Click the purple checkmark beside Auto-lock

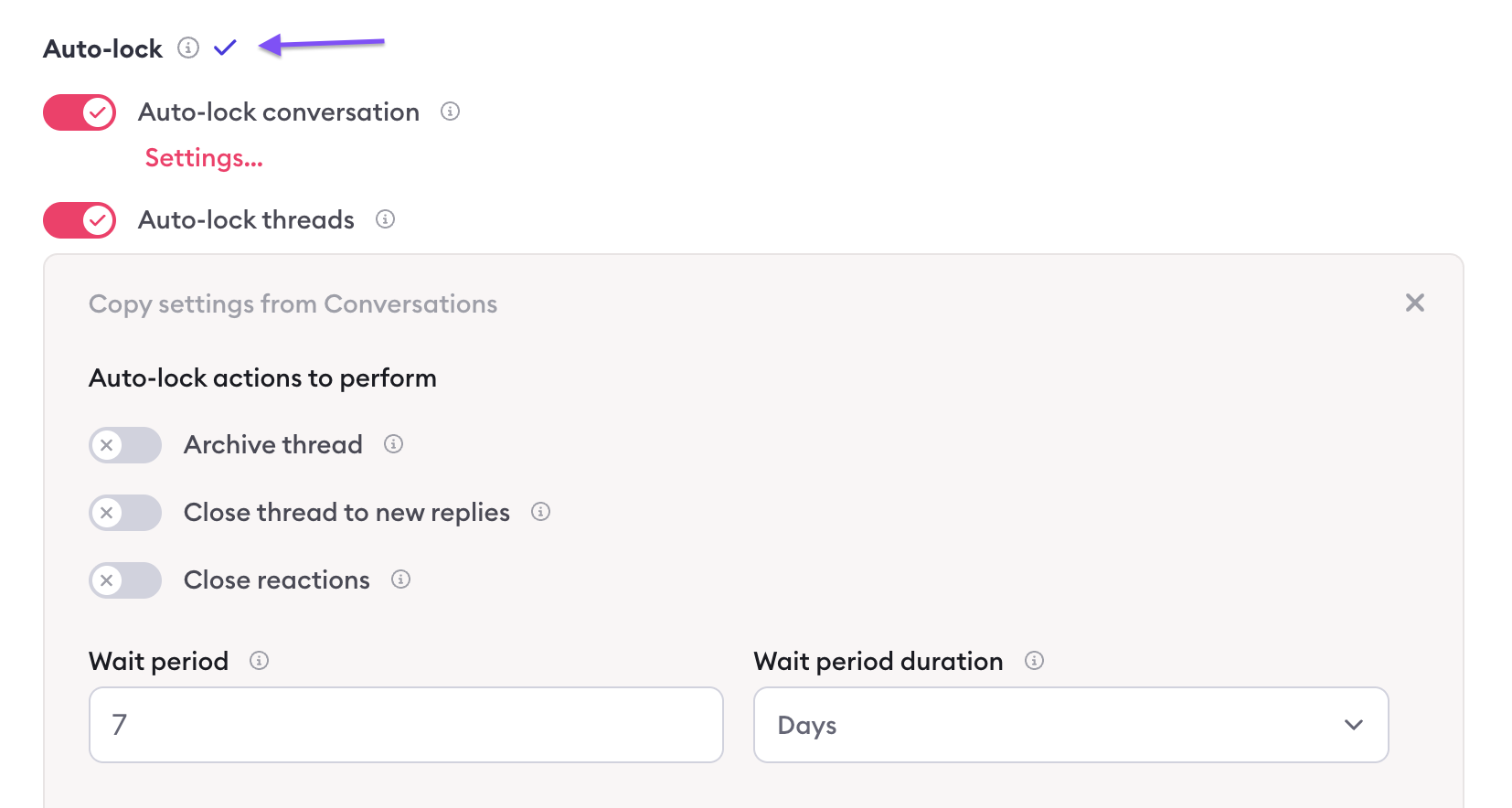pos(225,48)
